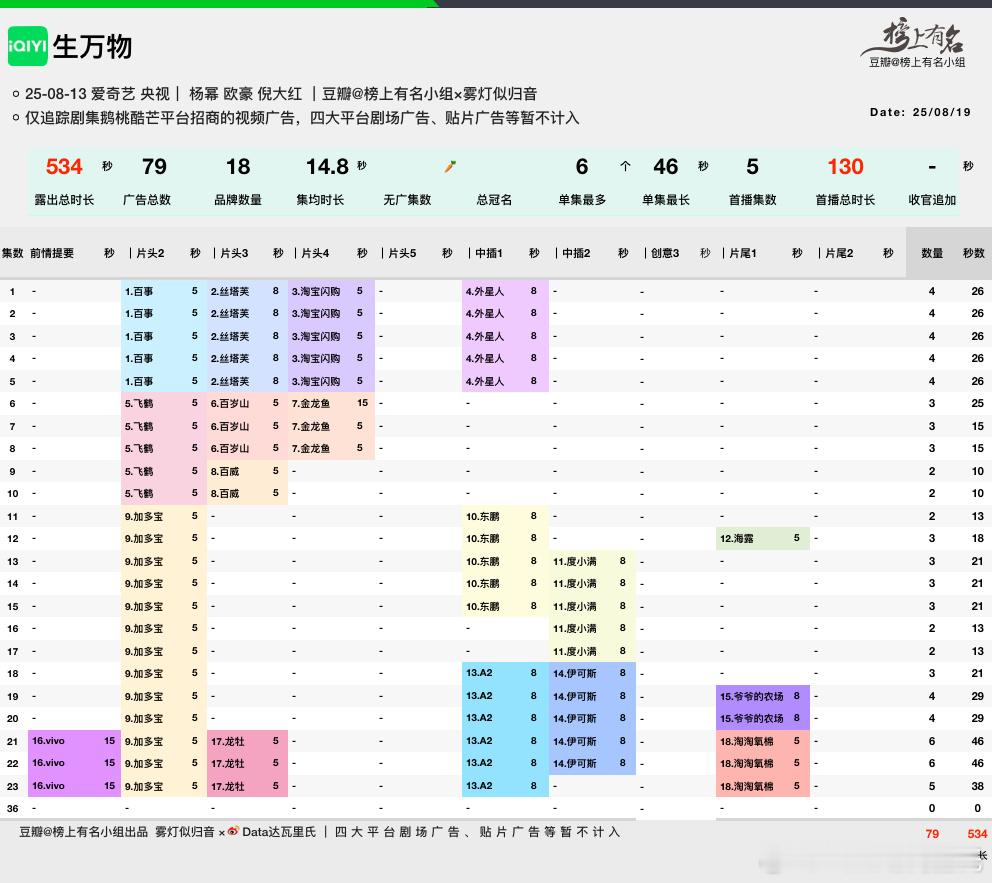Click the 中插1 column header
Screen dimensions: 992x883
tap(489, 253)
